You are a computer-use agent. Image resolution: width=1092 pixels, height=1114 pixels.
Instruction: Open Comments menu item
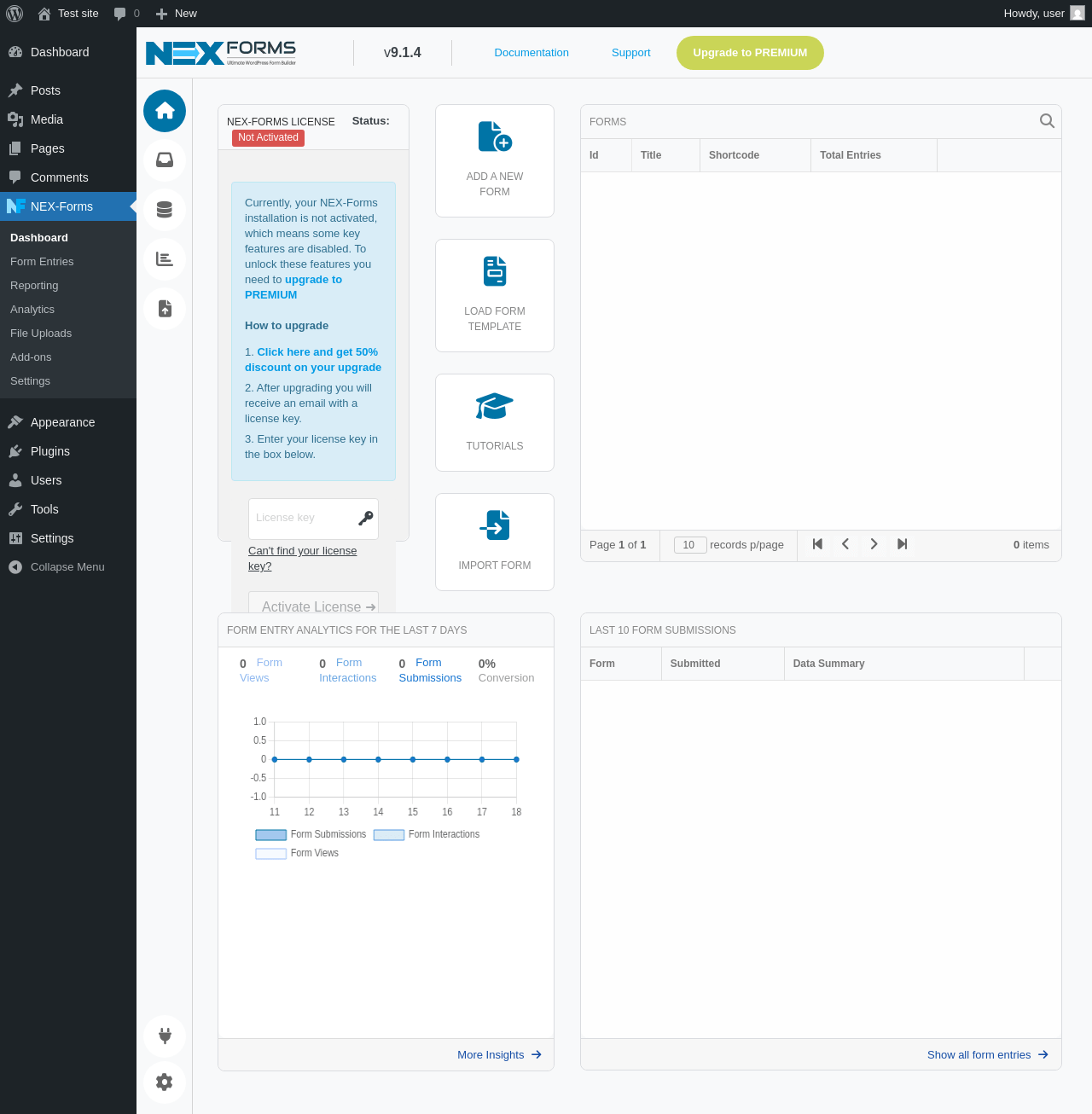click(x=68, y=177)
